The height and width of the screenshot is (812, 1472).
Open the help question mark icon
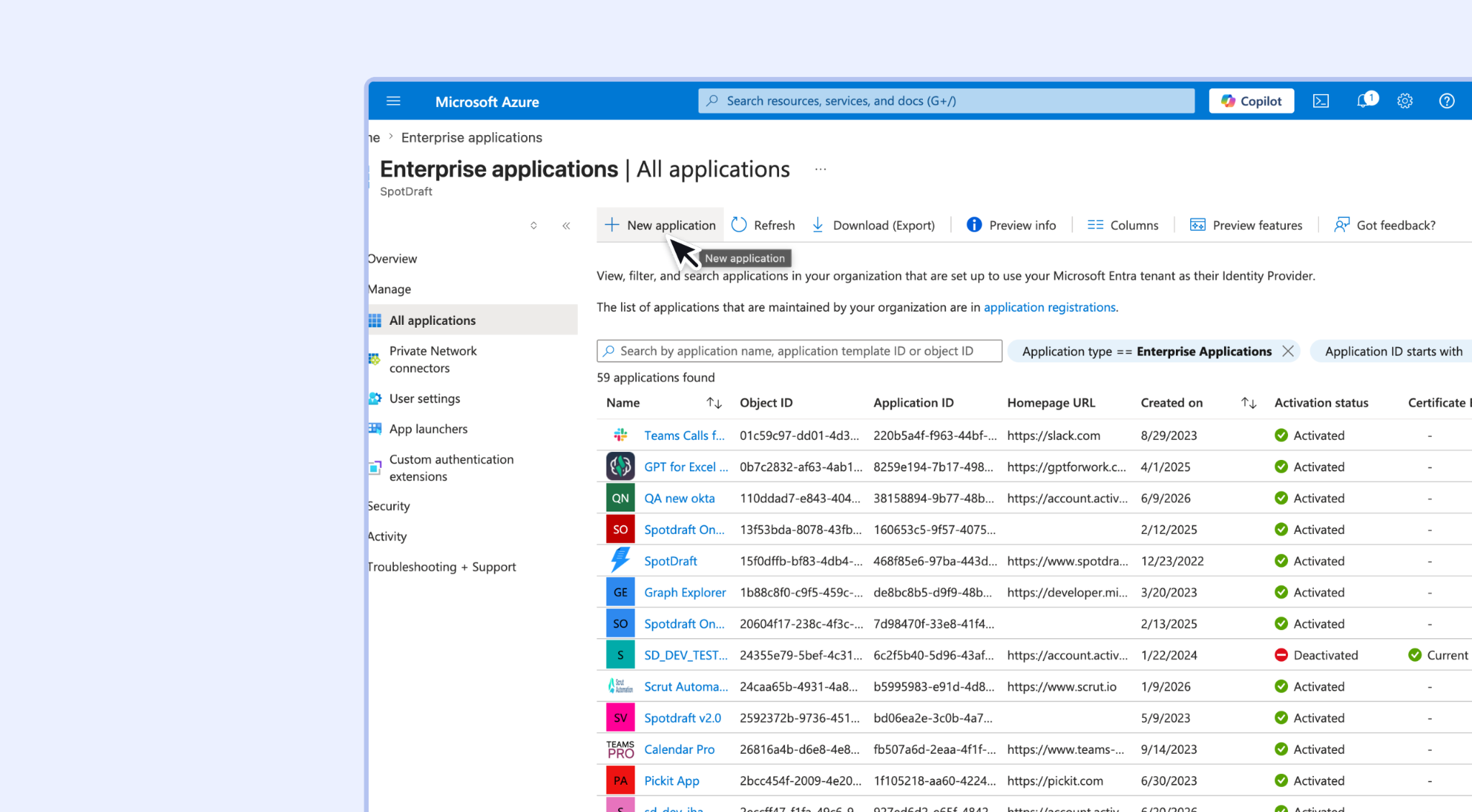(1447, 101)
